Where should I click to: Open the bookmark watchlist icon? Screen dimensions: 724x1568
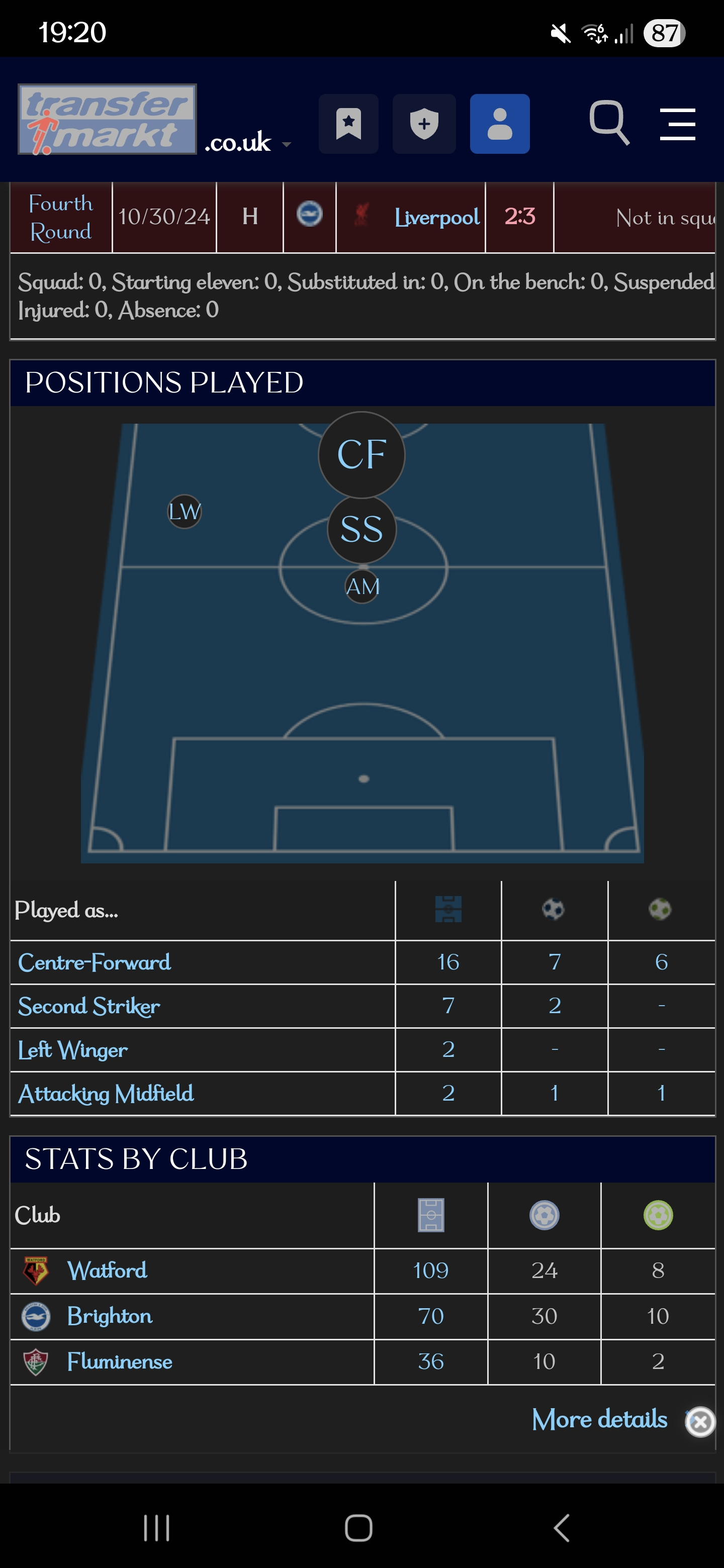click(x=348, y=124)
